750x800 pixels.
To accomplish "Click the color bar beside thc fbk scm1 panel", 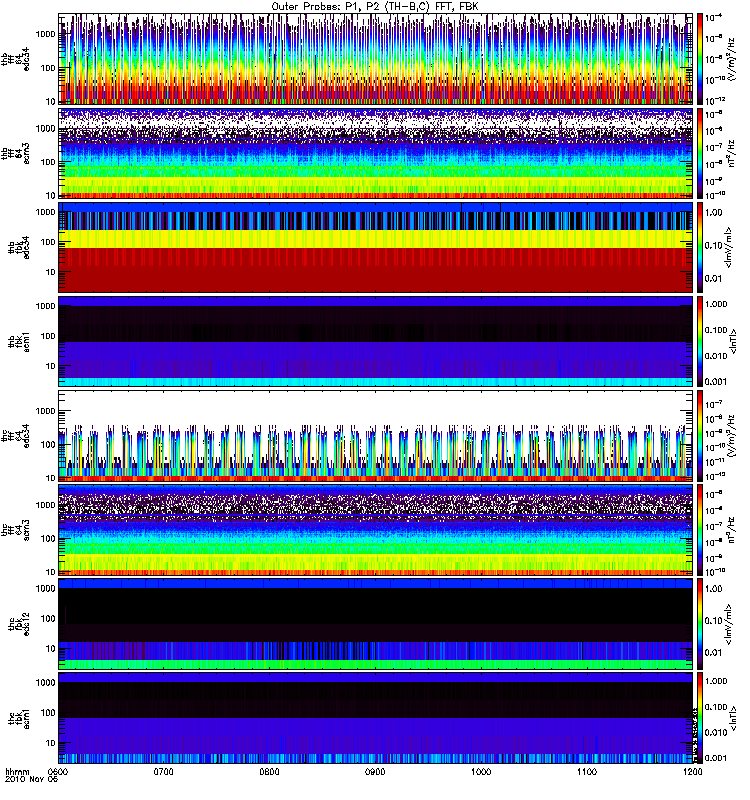I will [x=700, y=717].
